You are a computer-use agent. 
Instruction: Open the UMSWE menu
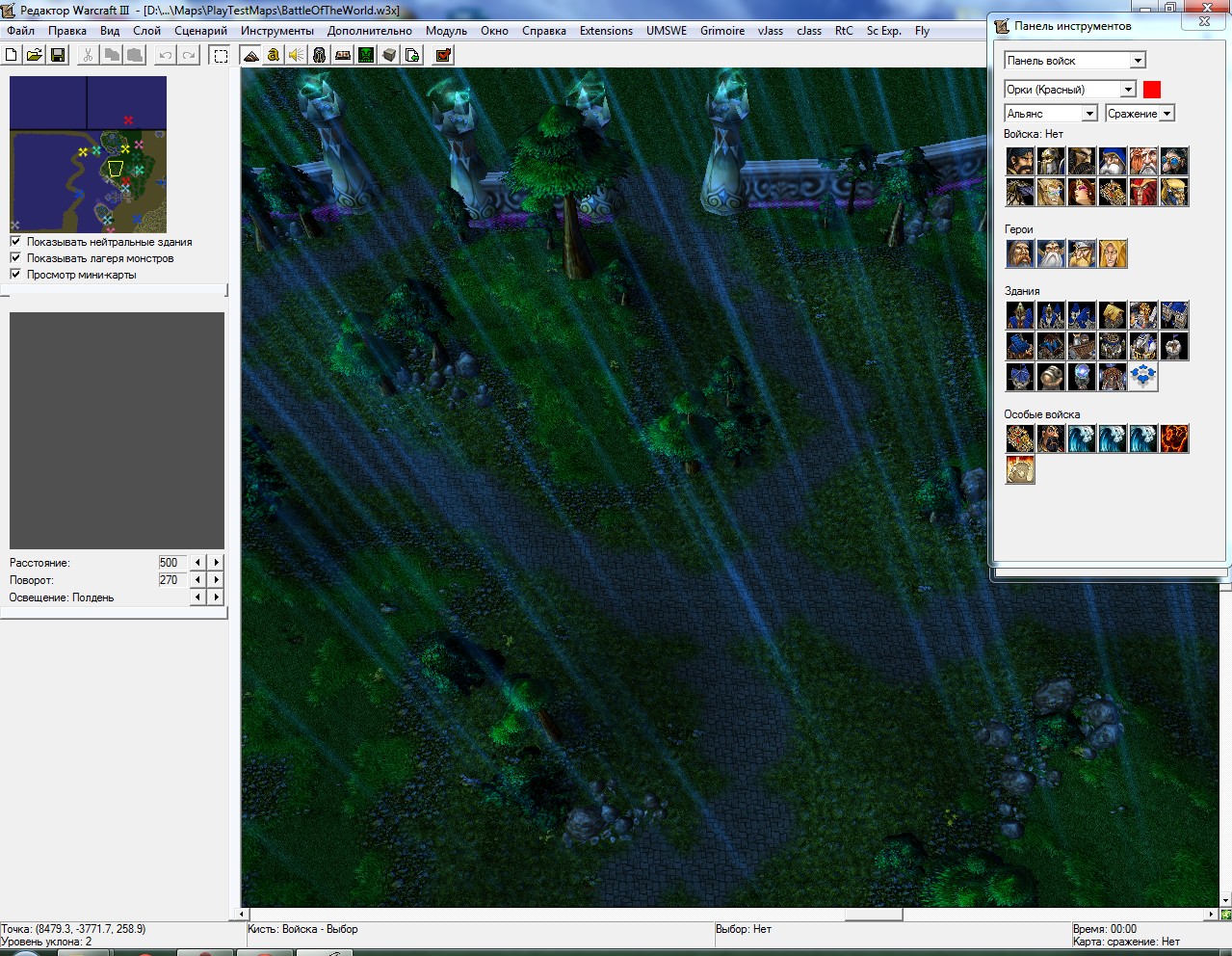[667, 31]
